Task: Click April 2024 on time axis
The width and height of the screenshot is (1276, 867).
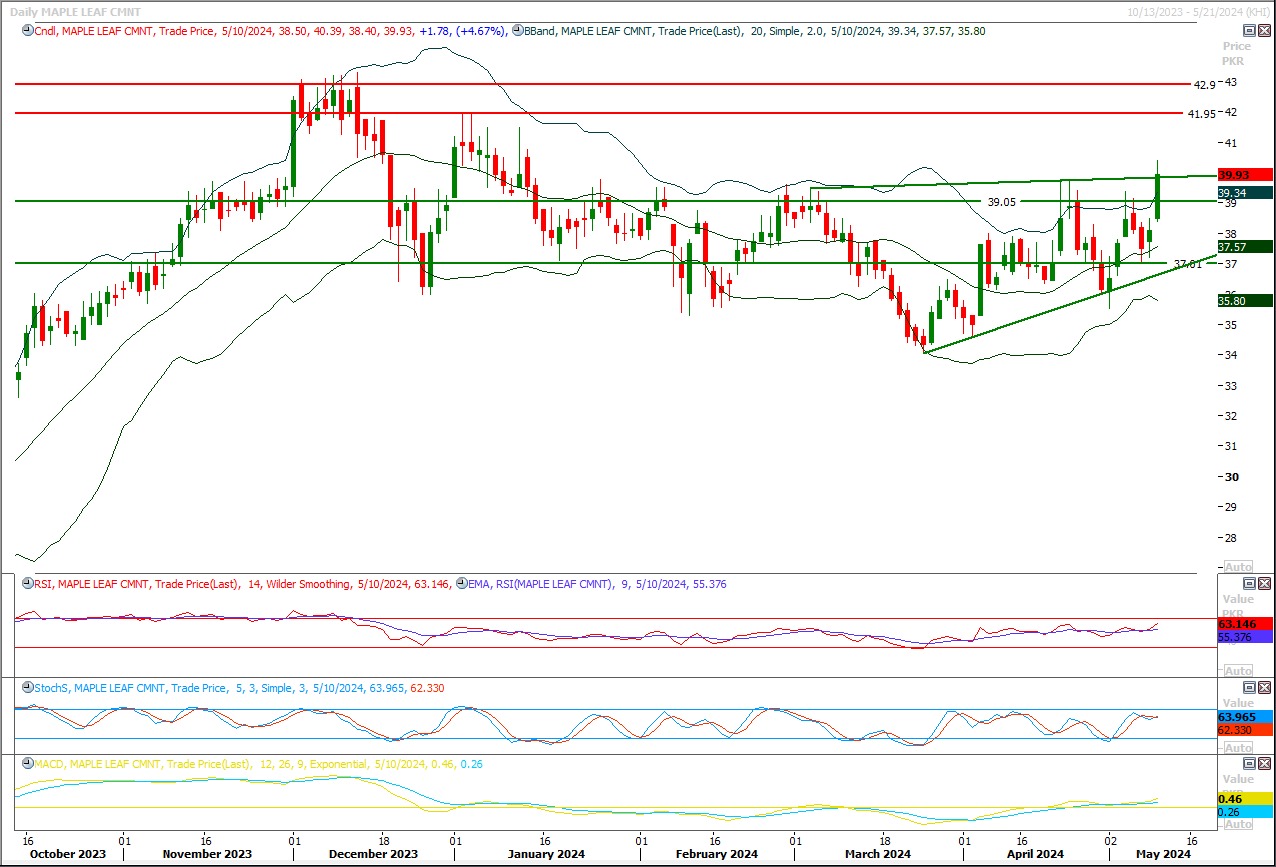Action: tap(1035, 855)
